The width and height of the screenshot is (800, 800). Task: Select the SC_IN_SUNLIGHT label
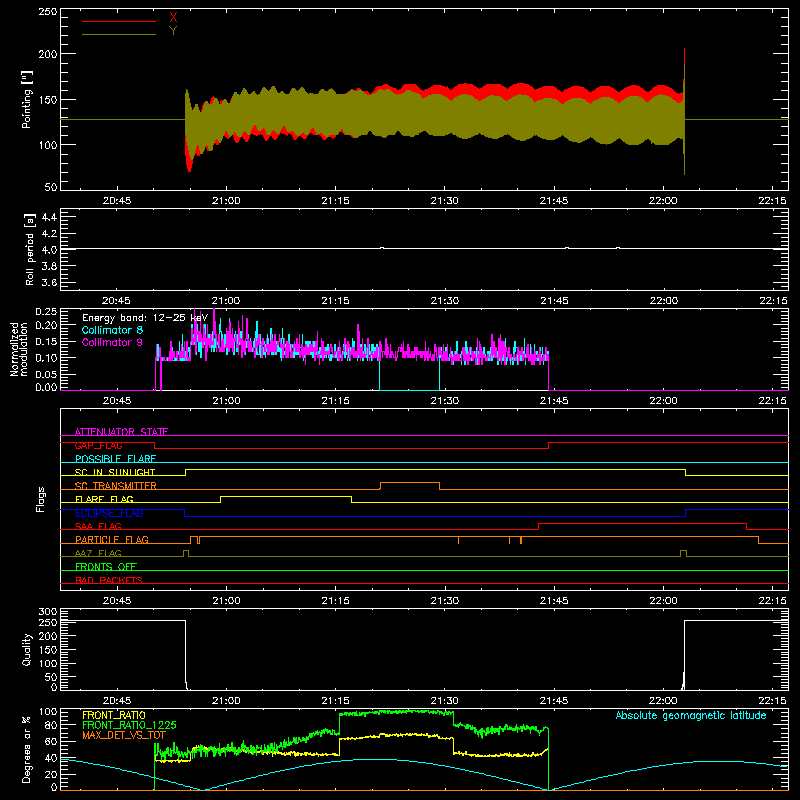[x=115, y=472]
